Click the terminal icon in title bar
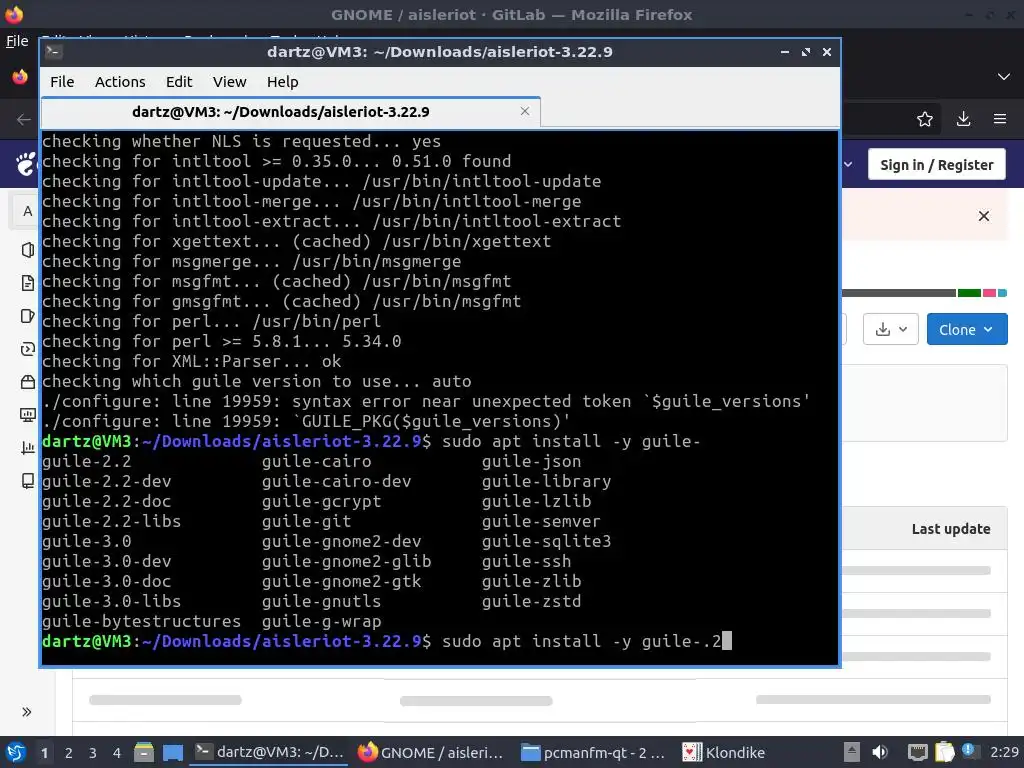 tap(54, 52)
